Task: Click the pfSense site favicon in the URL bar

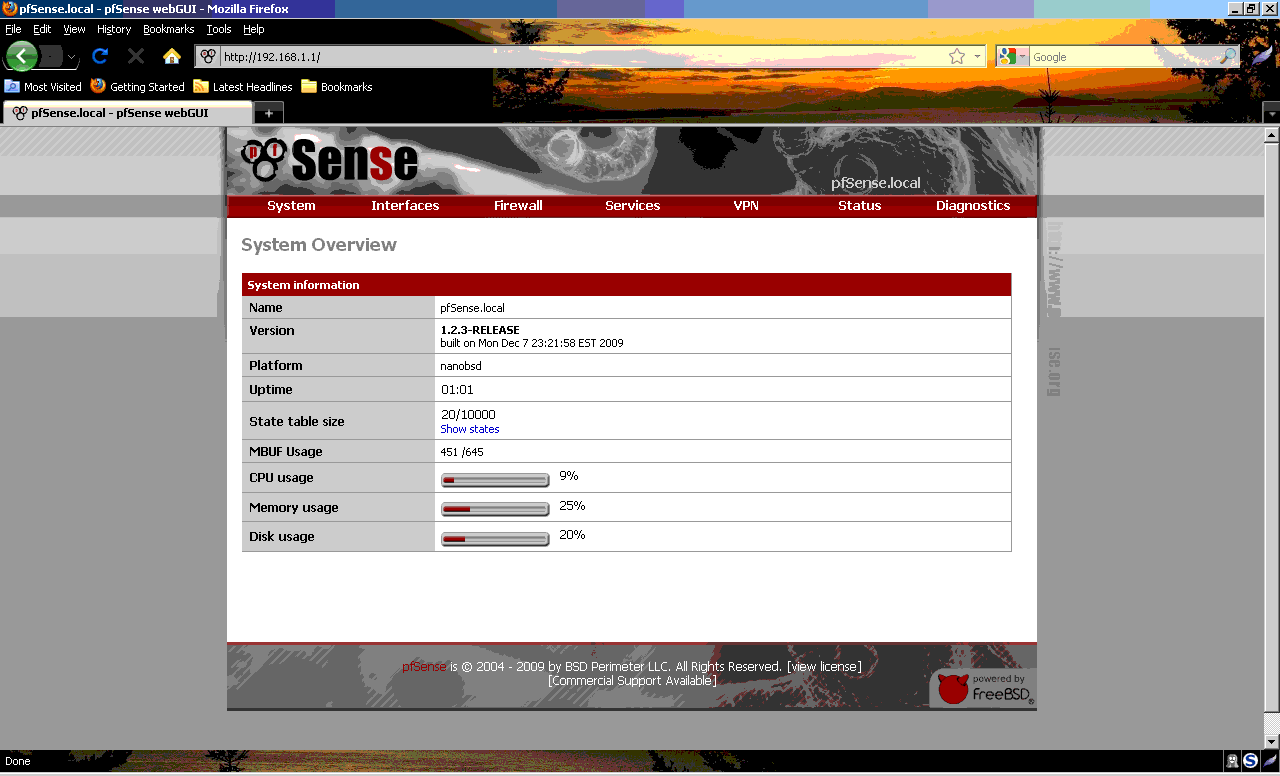Action: pyautogui.click(x=207, y=57)
